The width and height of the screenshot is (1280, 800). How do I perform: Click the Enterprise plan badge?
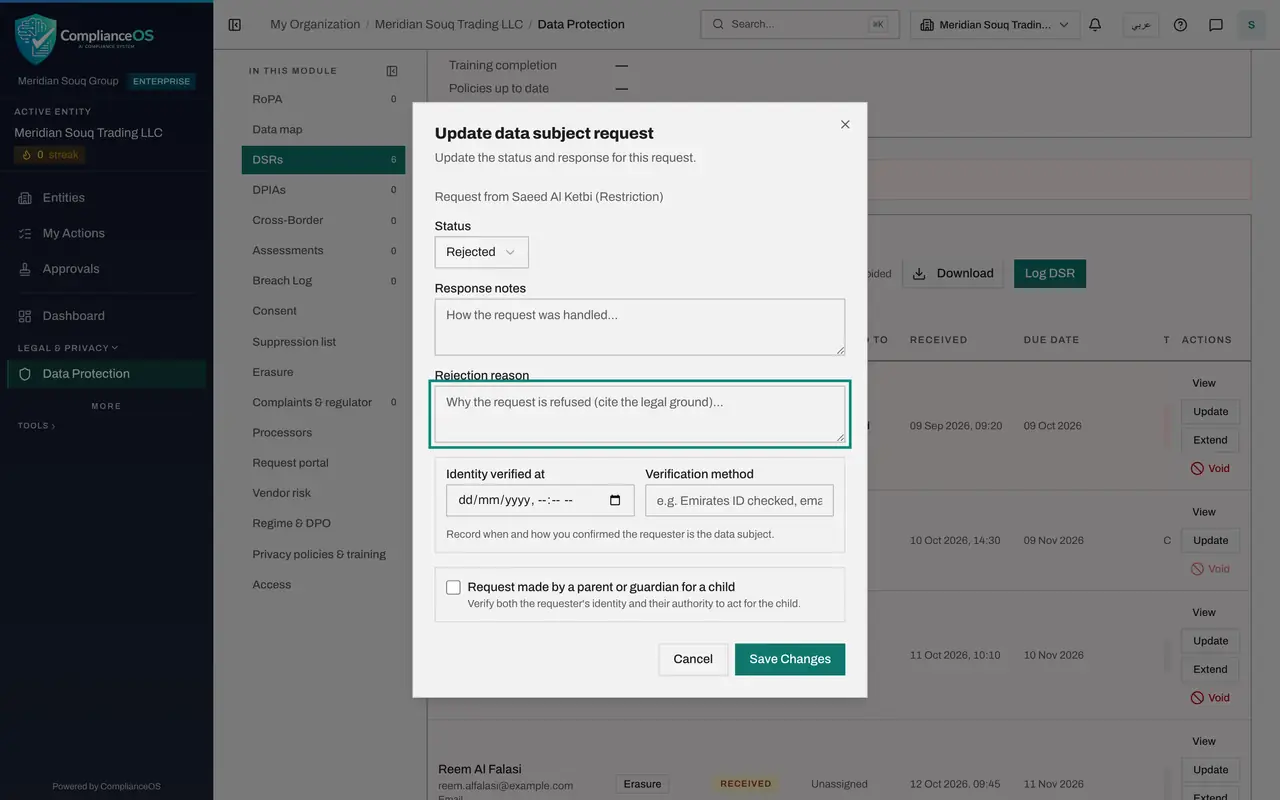[x=162, y=82]
